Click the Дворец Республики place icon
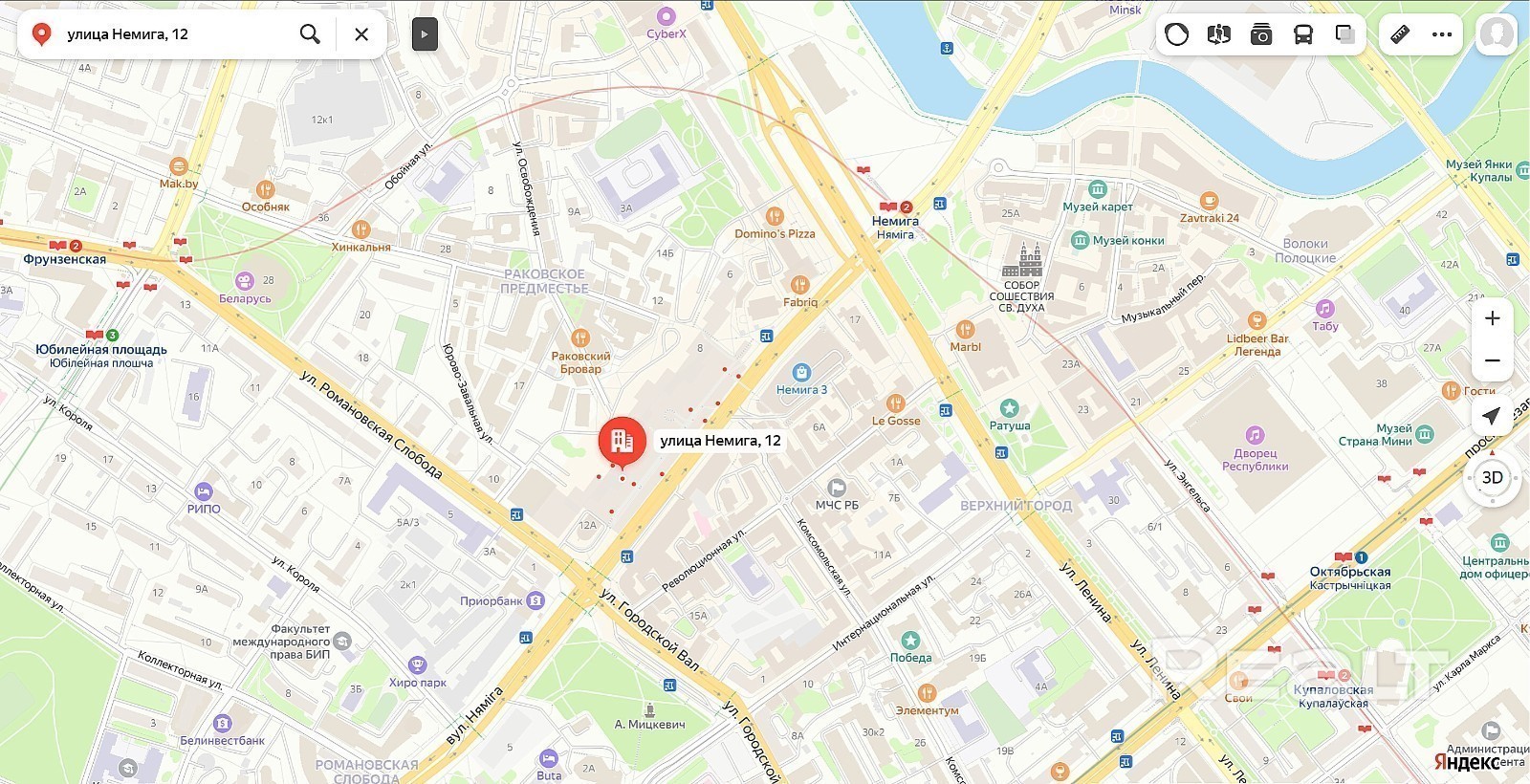Image resolution: width=1530 pixels, height=784 pixels. (1255, 434)
